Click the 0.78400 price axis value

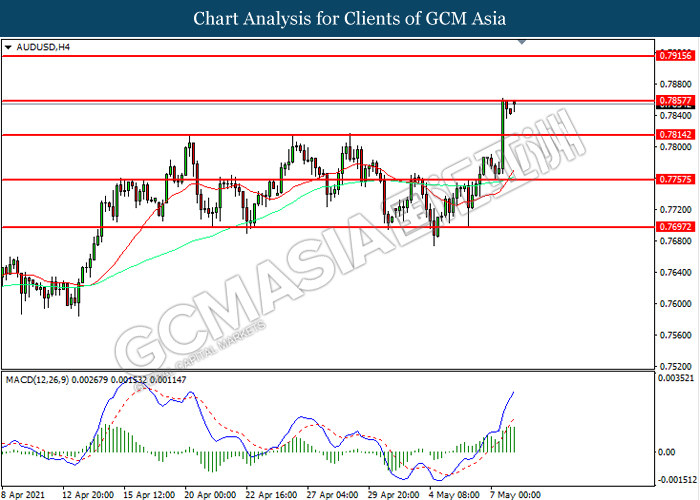click(676, 115)
